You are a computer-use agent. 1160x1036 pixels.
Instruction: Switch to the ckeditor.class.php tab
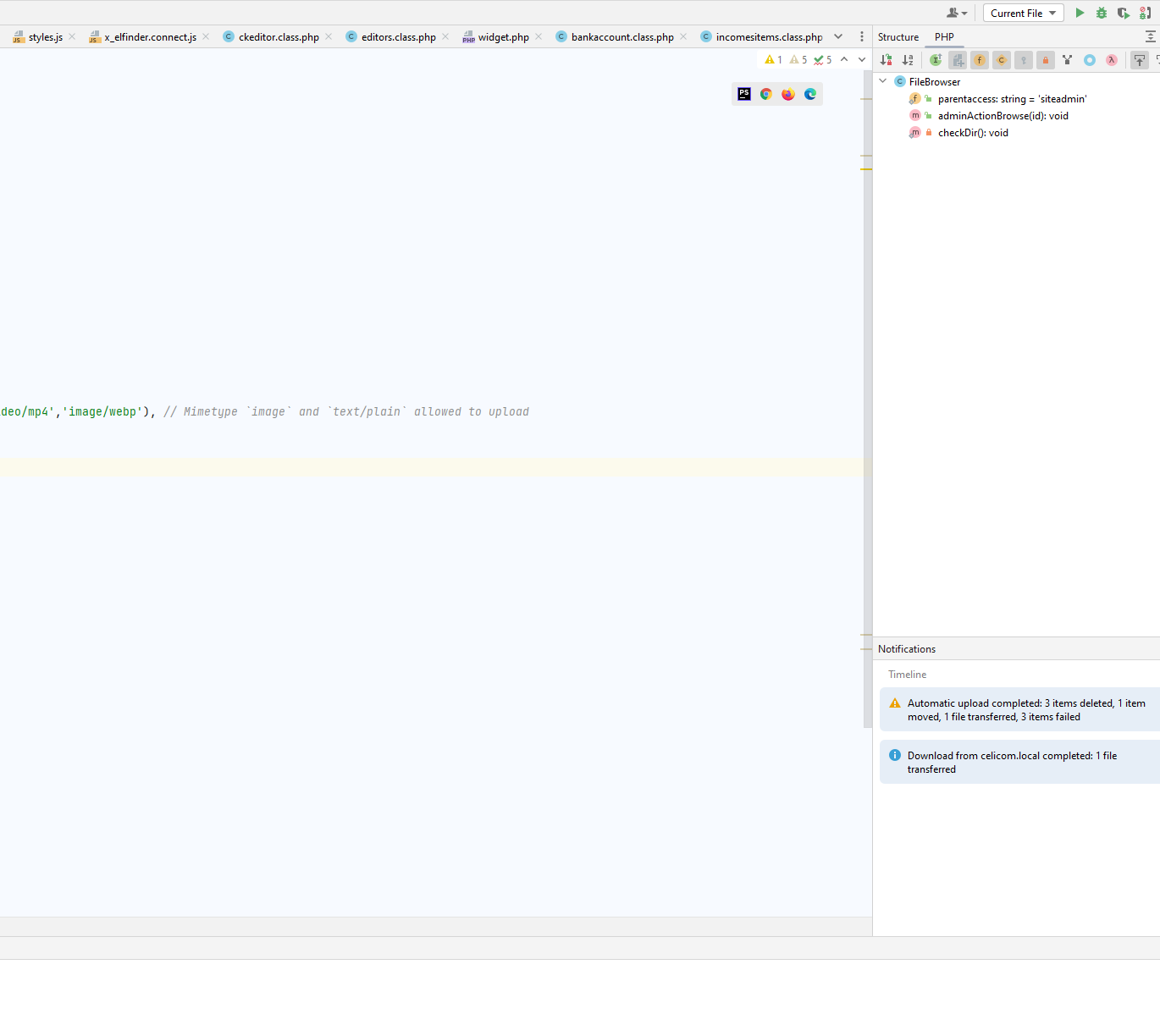(x=279, y=37)
